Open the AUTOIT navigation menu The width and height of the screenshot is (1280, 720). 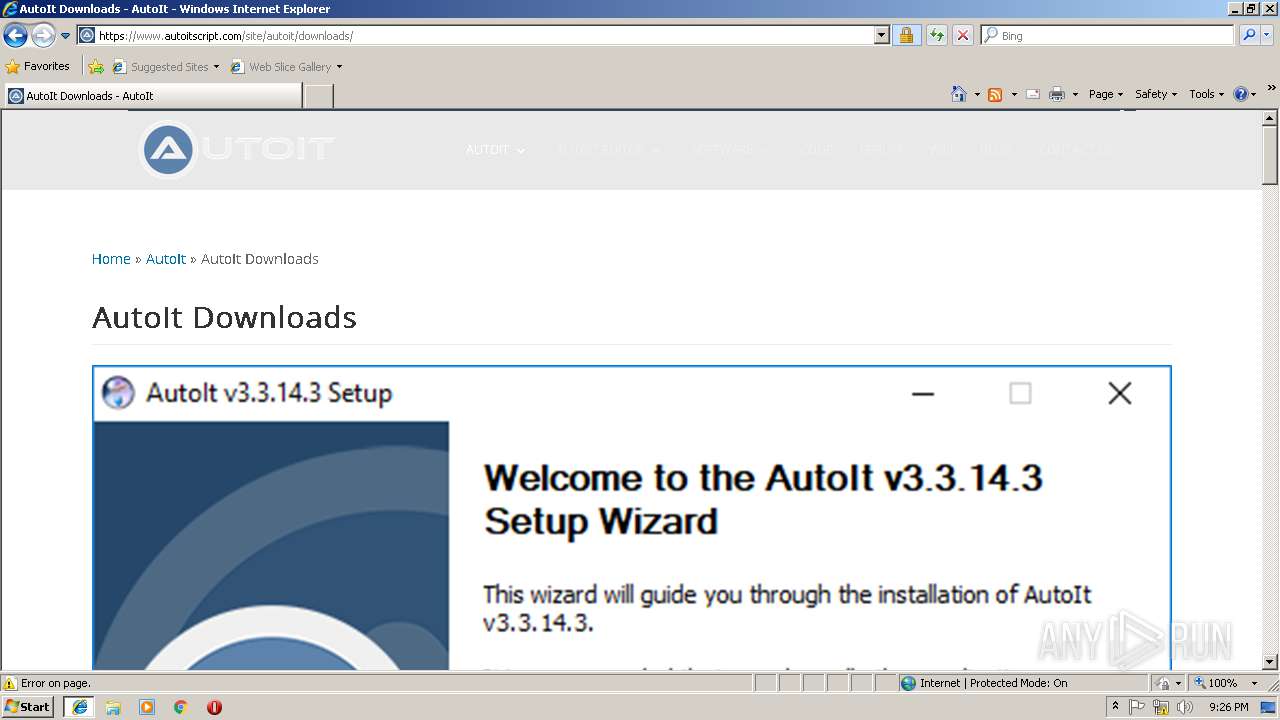point(495,150)
